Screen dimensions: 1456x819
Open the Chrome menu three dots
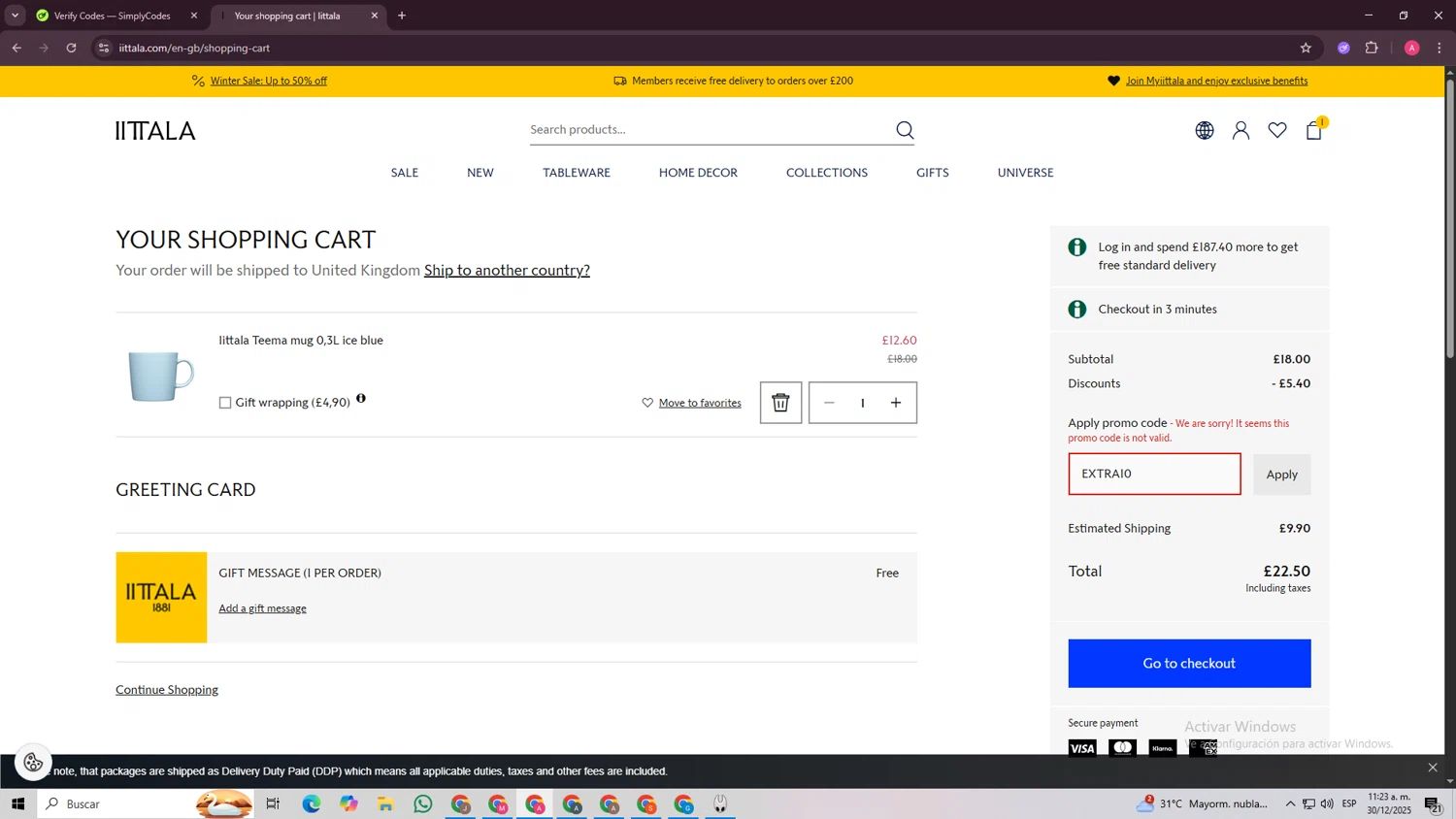click(x=1439, y=48)
